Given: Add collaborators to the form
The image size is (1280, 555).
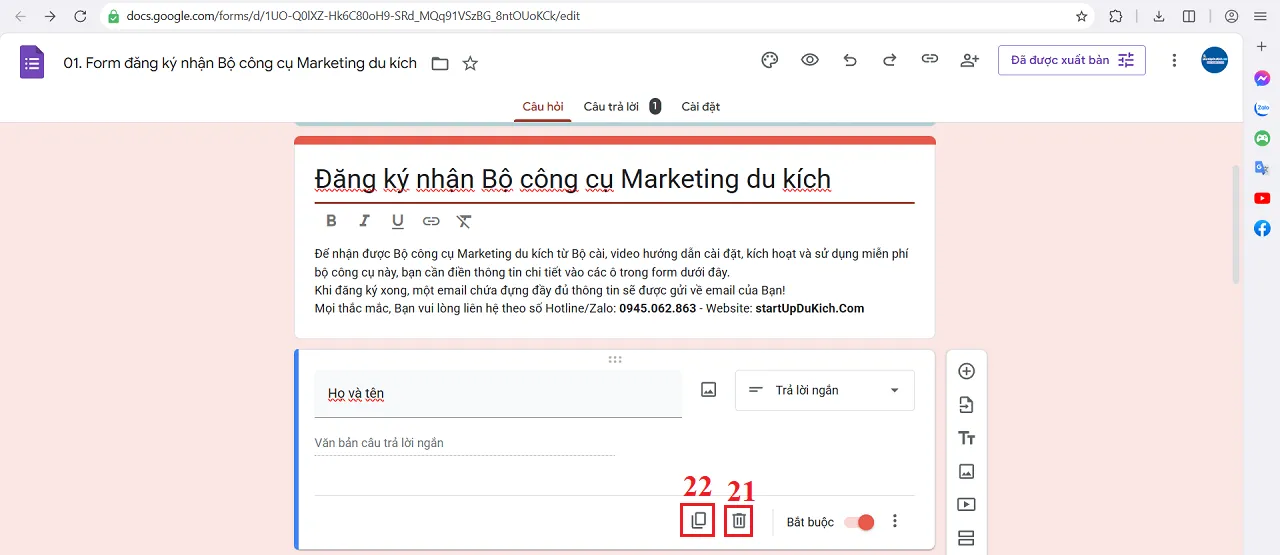Looking at the screenshot, I should (970, 60).
